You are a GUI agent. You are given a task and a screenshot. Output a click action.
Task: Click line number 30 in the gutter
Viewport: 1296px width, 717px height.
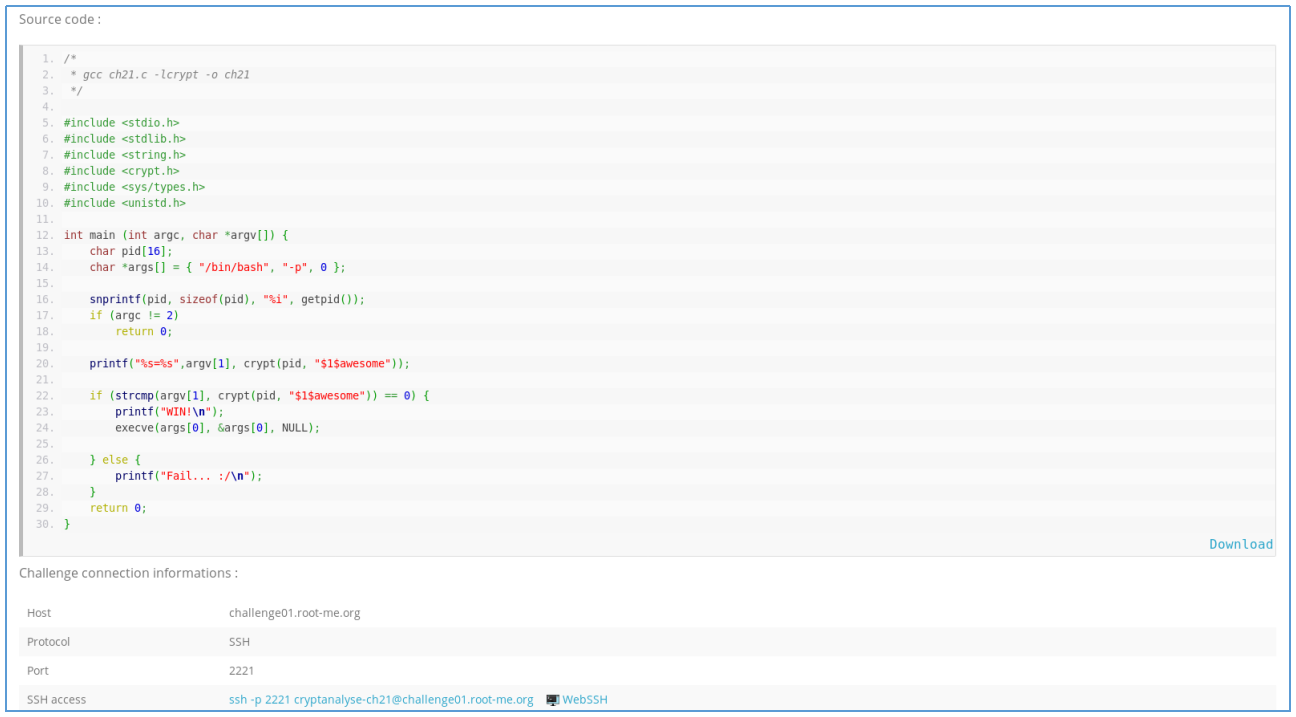tap(47, 523)
